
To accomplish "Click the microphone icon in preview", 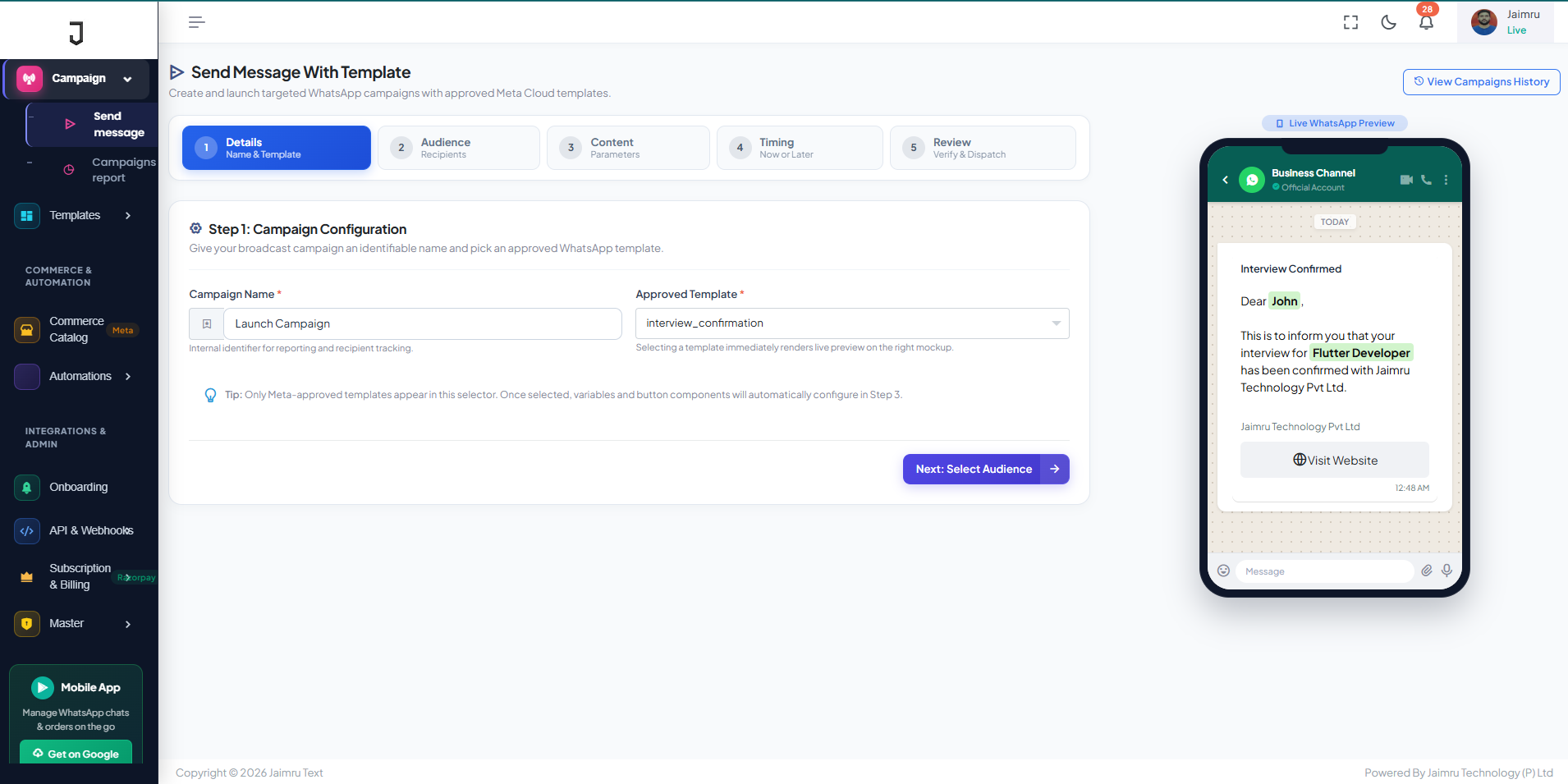I will click(1447, 571).
